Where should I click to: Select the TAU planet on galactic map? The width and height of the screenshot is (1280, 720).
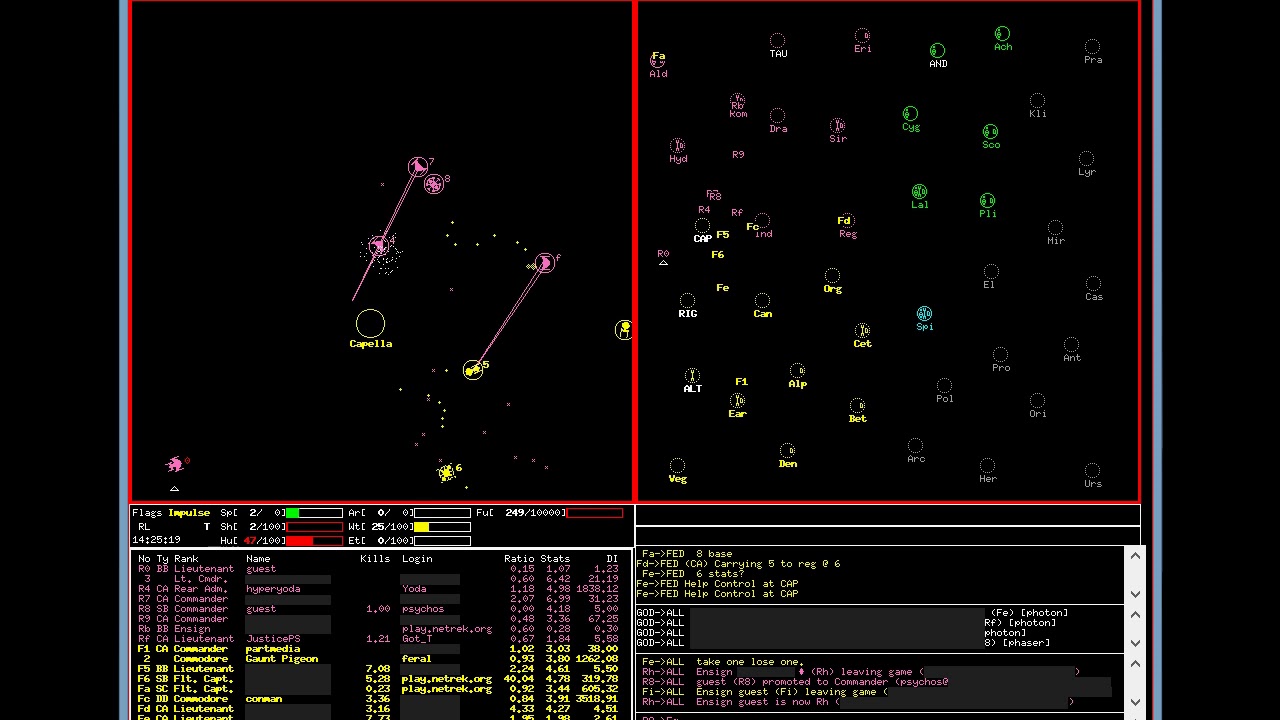[x=777, y=41]
